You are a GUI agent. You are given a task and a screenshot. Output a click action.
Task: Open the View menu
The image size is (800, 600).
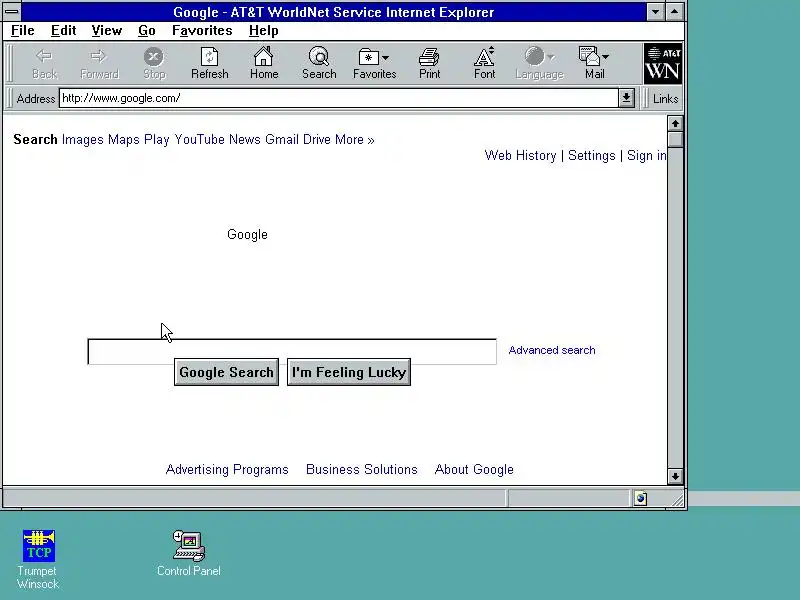pyautogui.click(x=107, y=31)
